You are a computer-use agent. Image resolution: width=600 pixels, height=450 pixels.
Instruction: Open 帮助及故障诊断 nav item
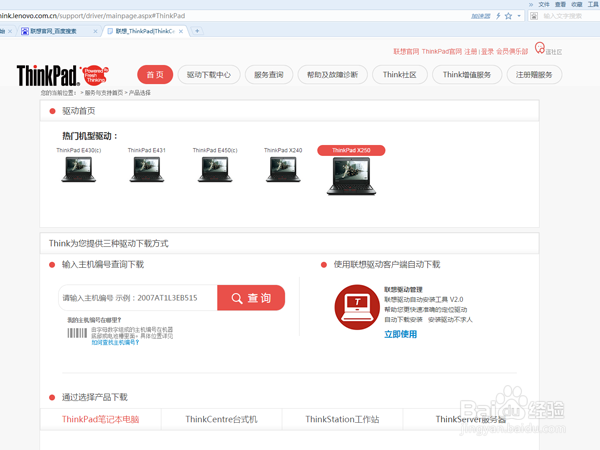[333, 75]
